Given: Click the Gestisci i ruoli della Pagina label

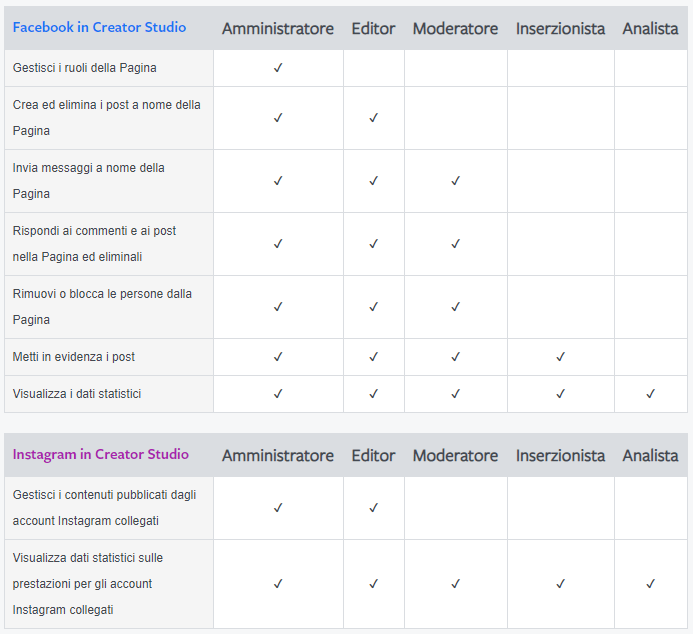Looking at the screenshot, I should 84,68.
